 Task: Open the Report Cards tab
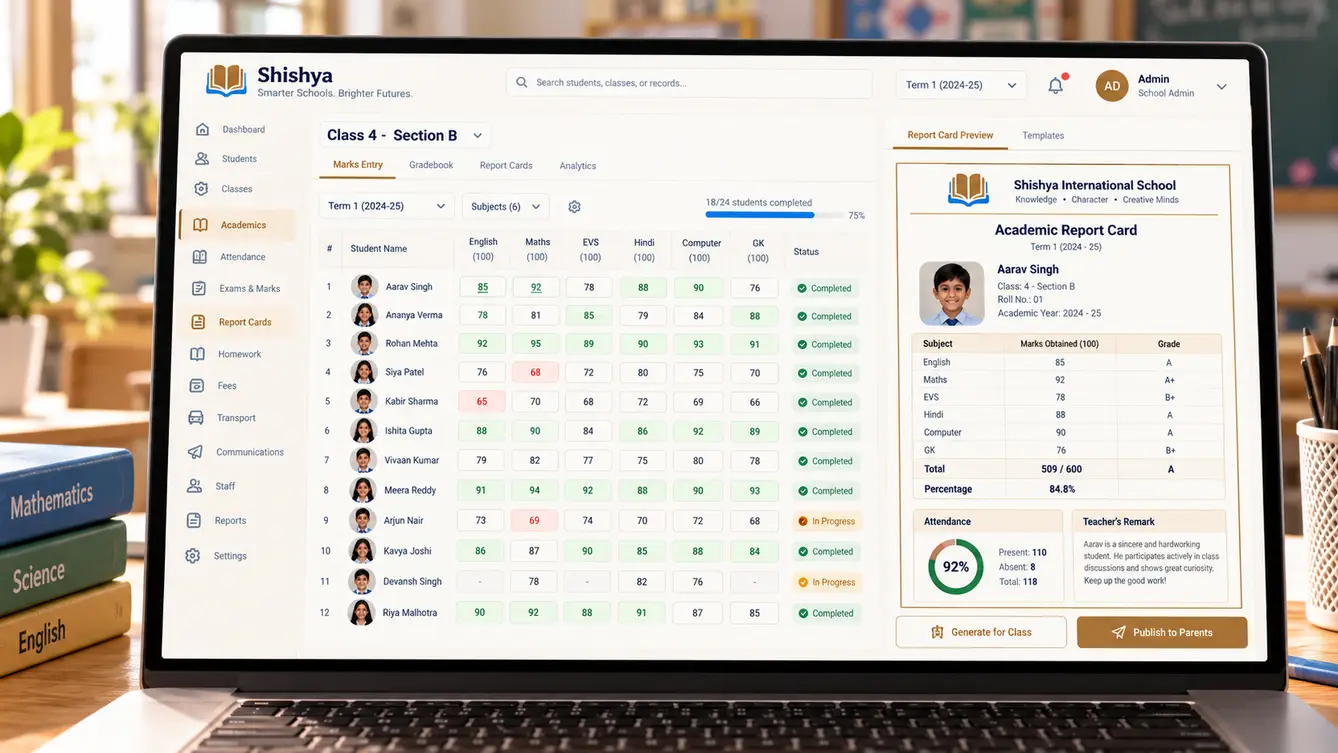click(x=506, y=165)
